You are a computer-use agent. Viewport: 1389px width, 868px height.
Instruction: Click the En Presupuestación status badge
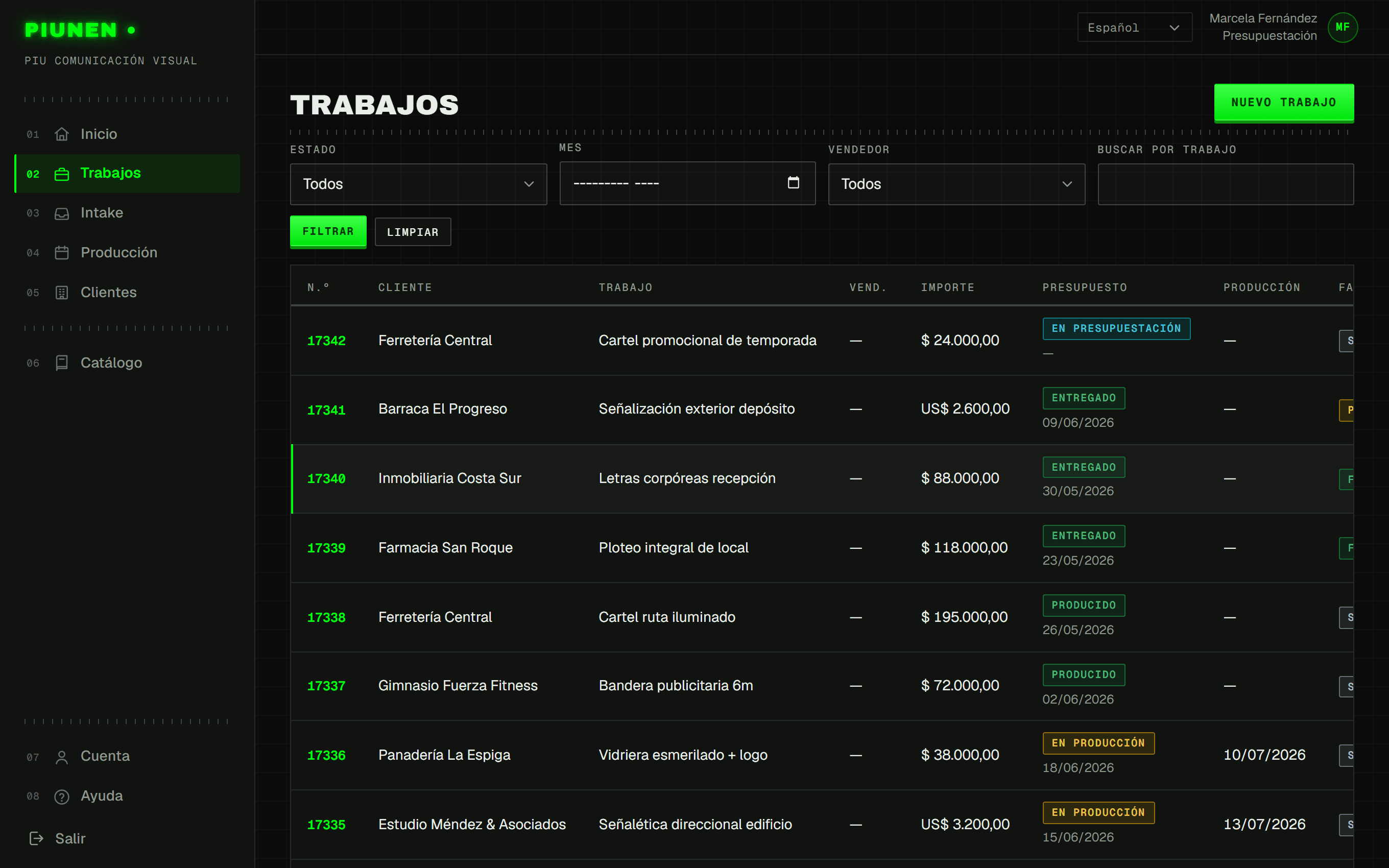(x=1116, y=328)
